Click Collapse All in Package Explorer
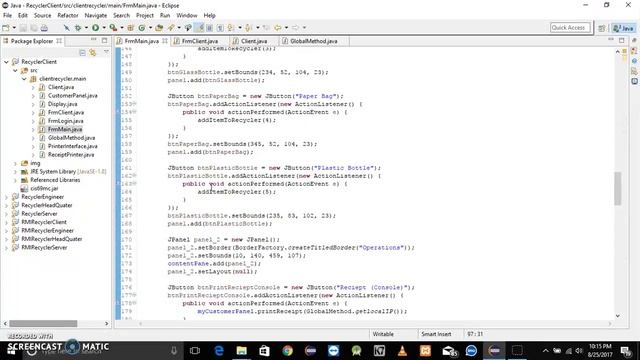 (x=82, y=53)
